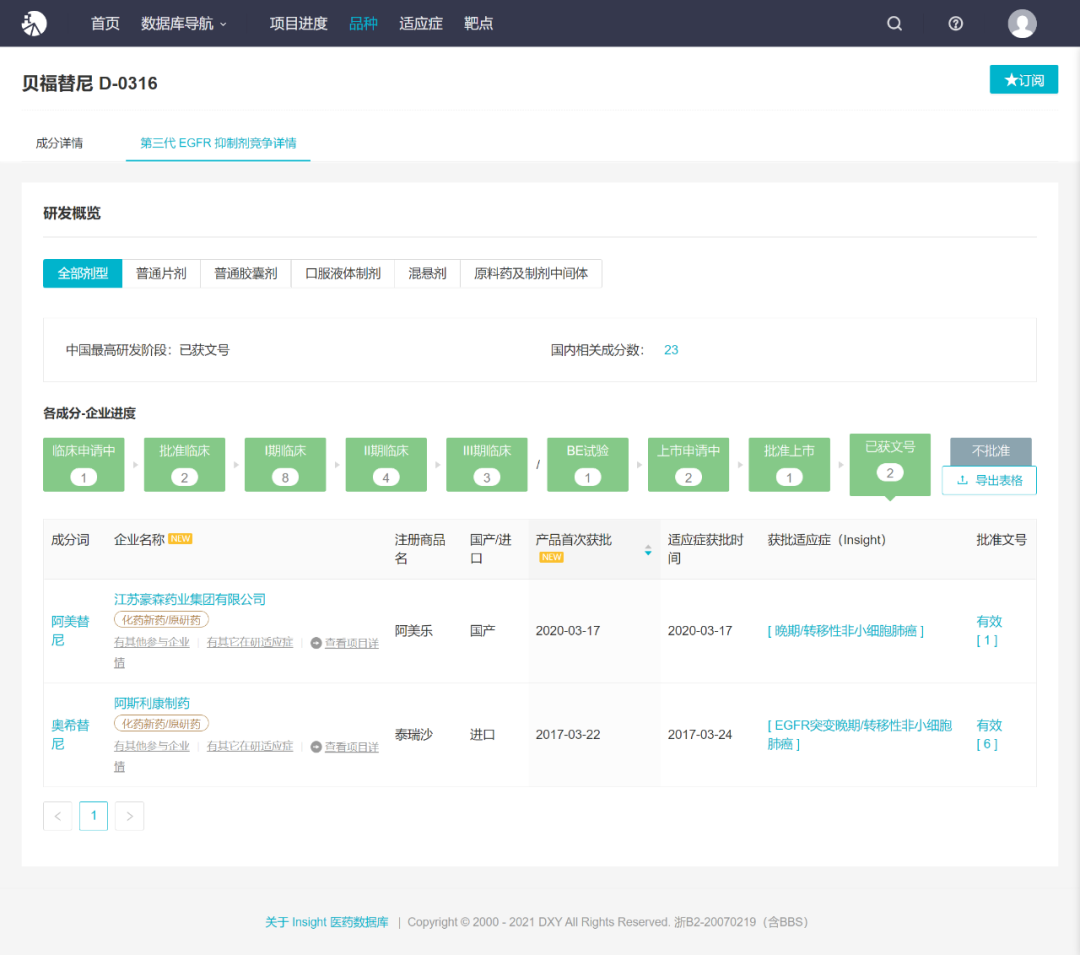This screenshot has height=955, width=1080.
Task: Select the 批准临床 stage box
Action: pos(185,464)
